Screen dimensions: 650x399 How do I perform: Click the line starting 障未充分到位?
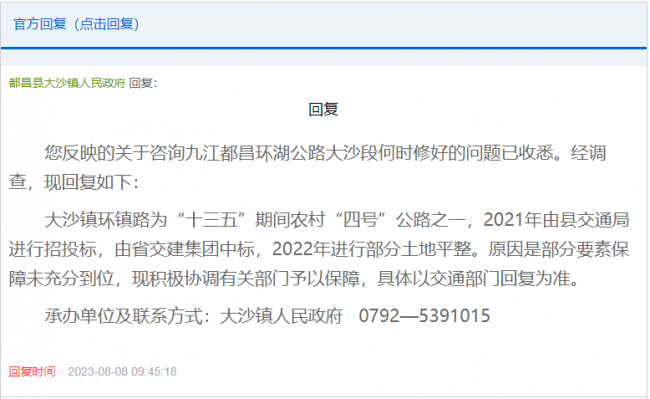(x=294, y=279)
